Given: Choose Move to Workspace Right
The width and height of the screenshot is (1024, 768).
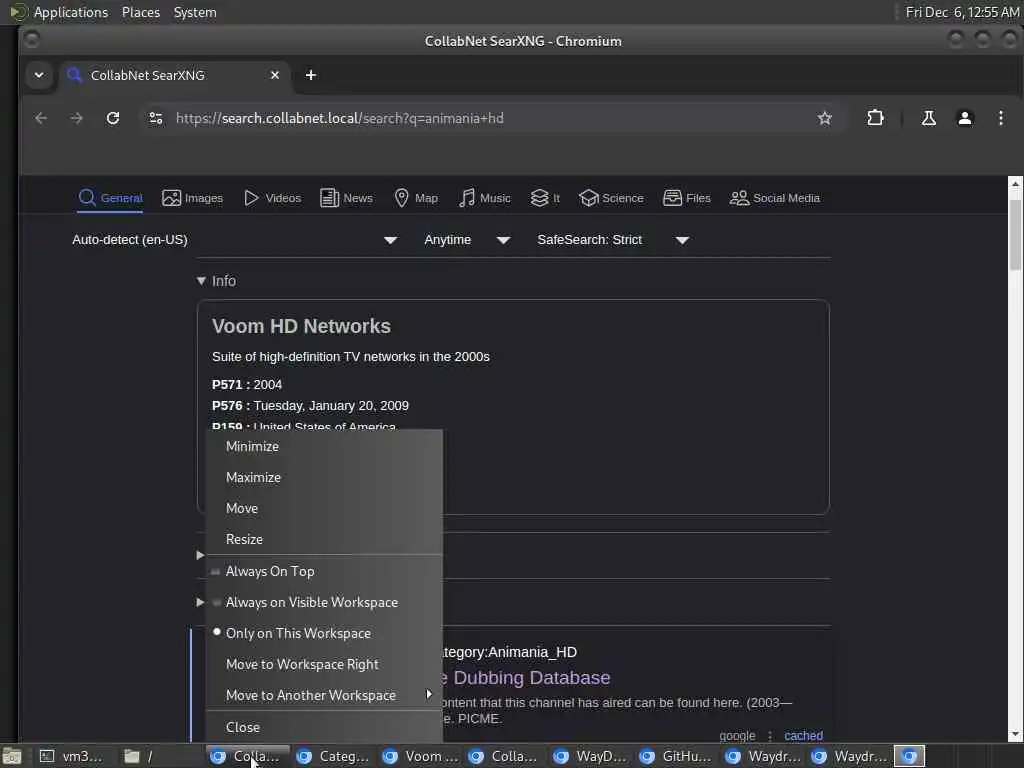Looking at the screenshot, I should point(324,664).
